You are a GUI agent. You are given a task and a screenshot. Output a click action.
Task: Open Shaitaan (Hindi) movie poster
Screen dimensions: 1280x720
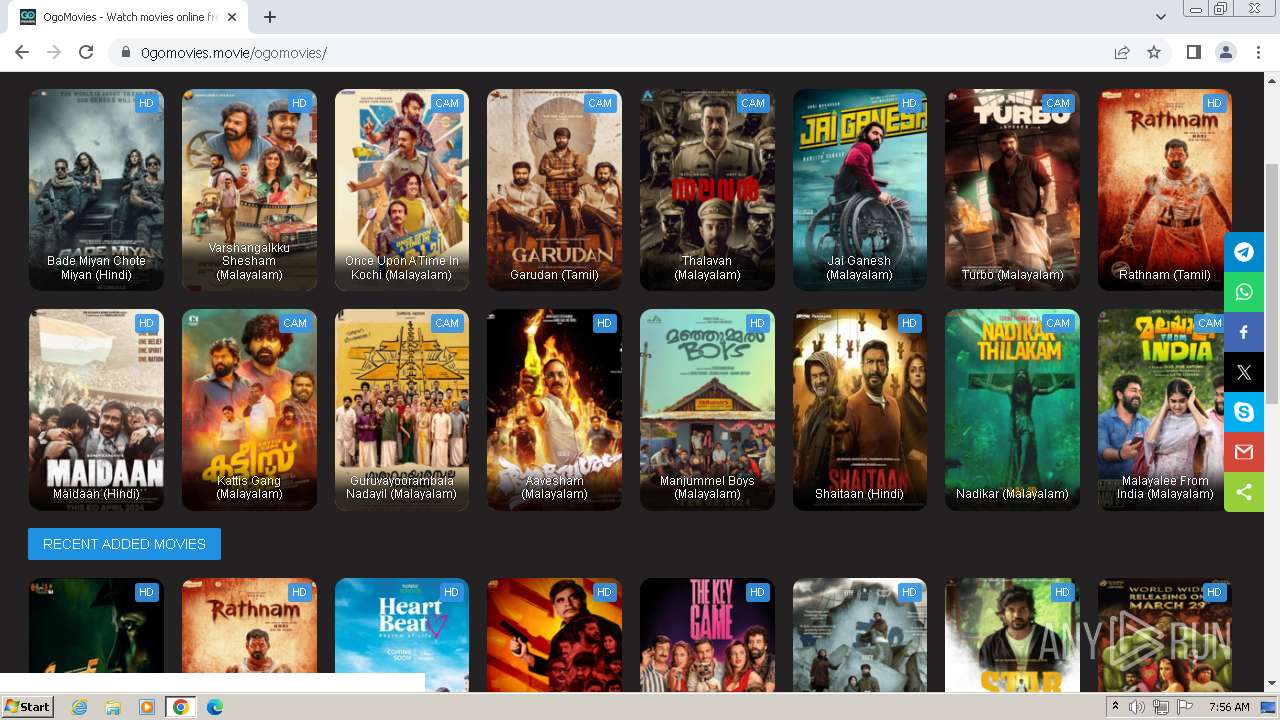[x=860, y=410]
